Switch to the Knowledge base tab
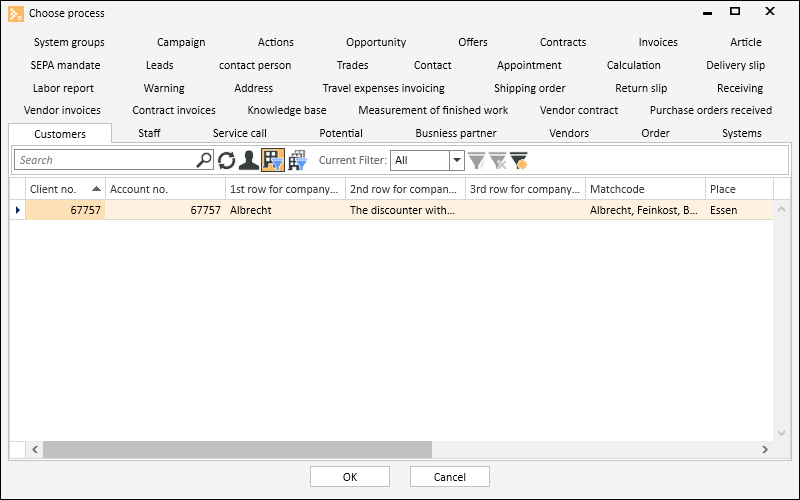Viewport: 800px width, 500px height. [x=287, y=110]
